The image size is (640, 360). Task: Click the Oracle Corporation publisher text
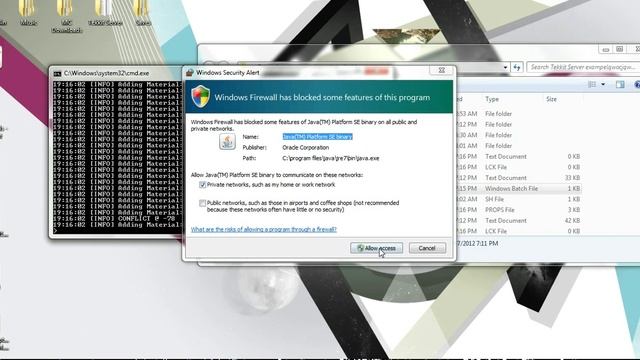pos(305,147)
